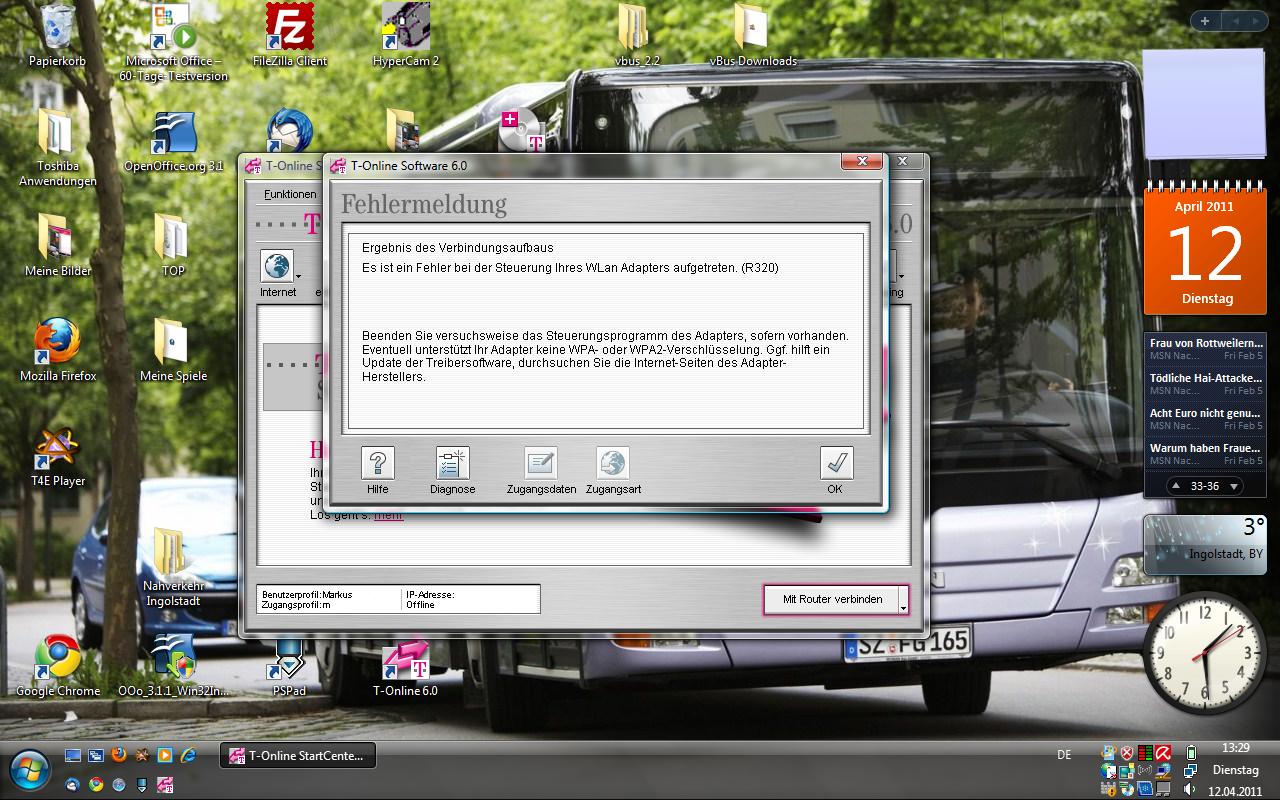Click the Internet globe icon
This screenshot has width=1280, height=800.
click(x=276, y=267)
